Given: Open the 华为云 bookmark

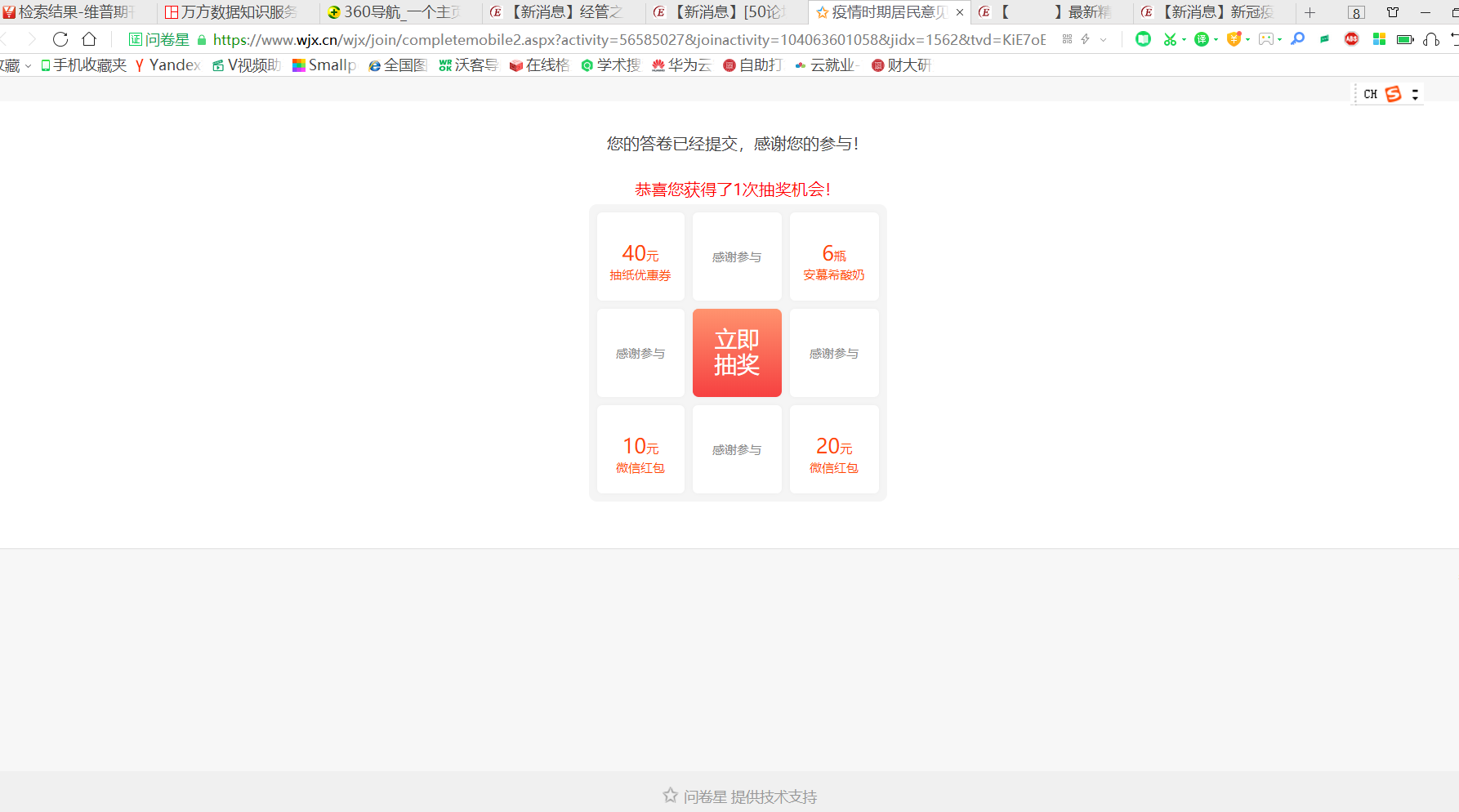Looking at the screenshot, I should pyautogui.click(x=681, y=65).
